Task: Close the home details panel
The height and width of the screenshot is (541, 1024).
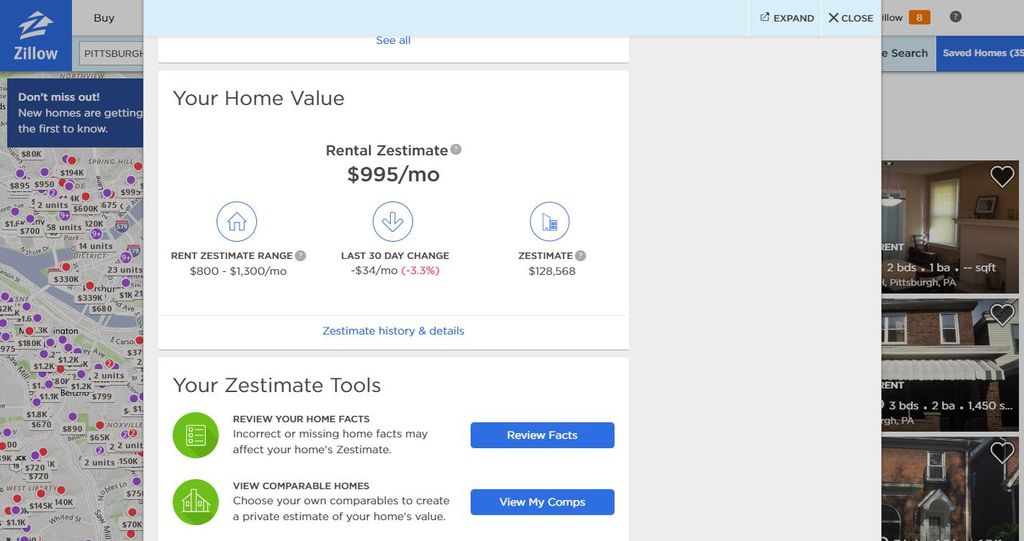Action: (x=850, y=18)
